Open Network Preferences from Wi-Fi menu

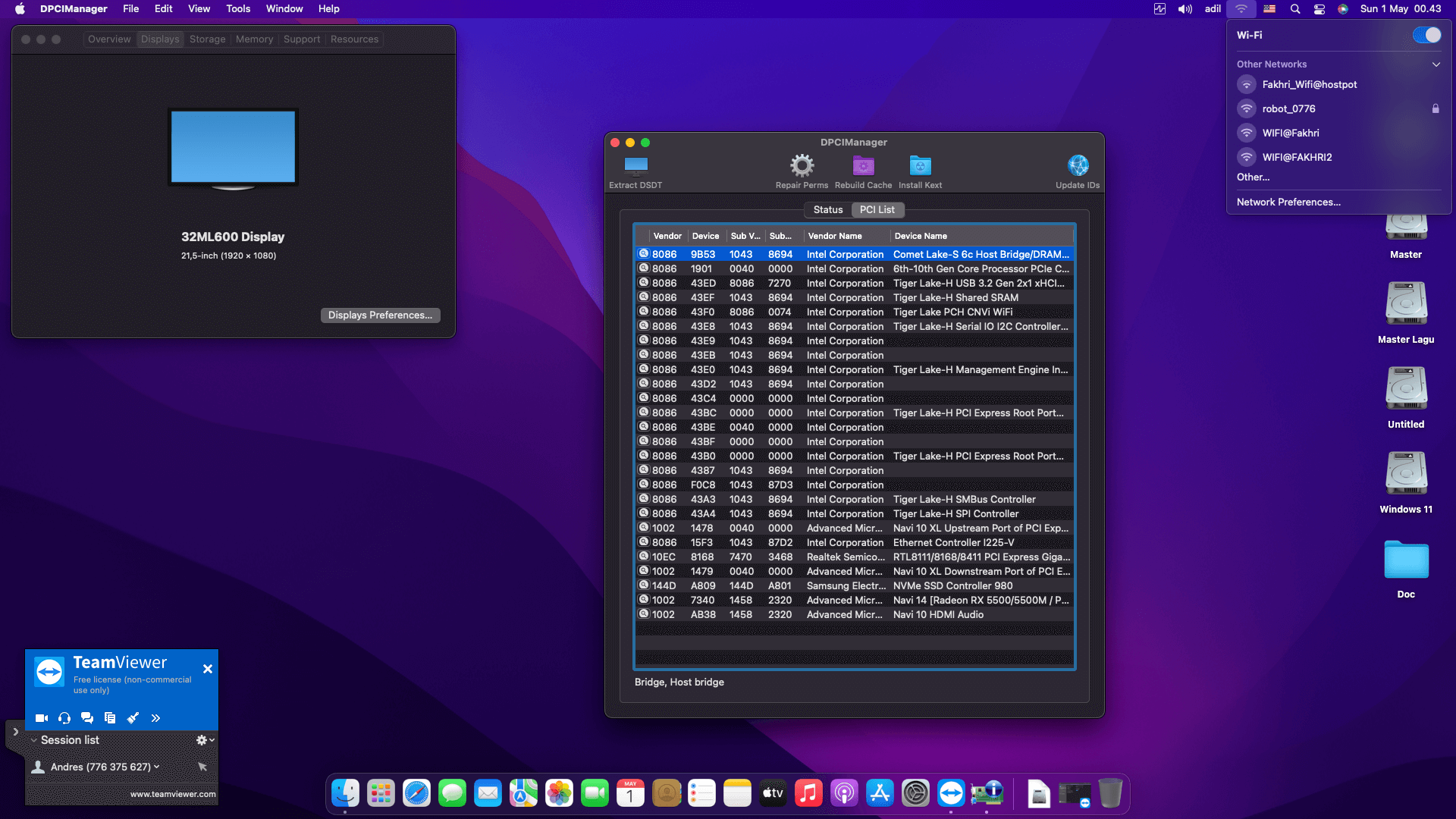point(1288,202)
